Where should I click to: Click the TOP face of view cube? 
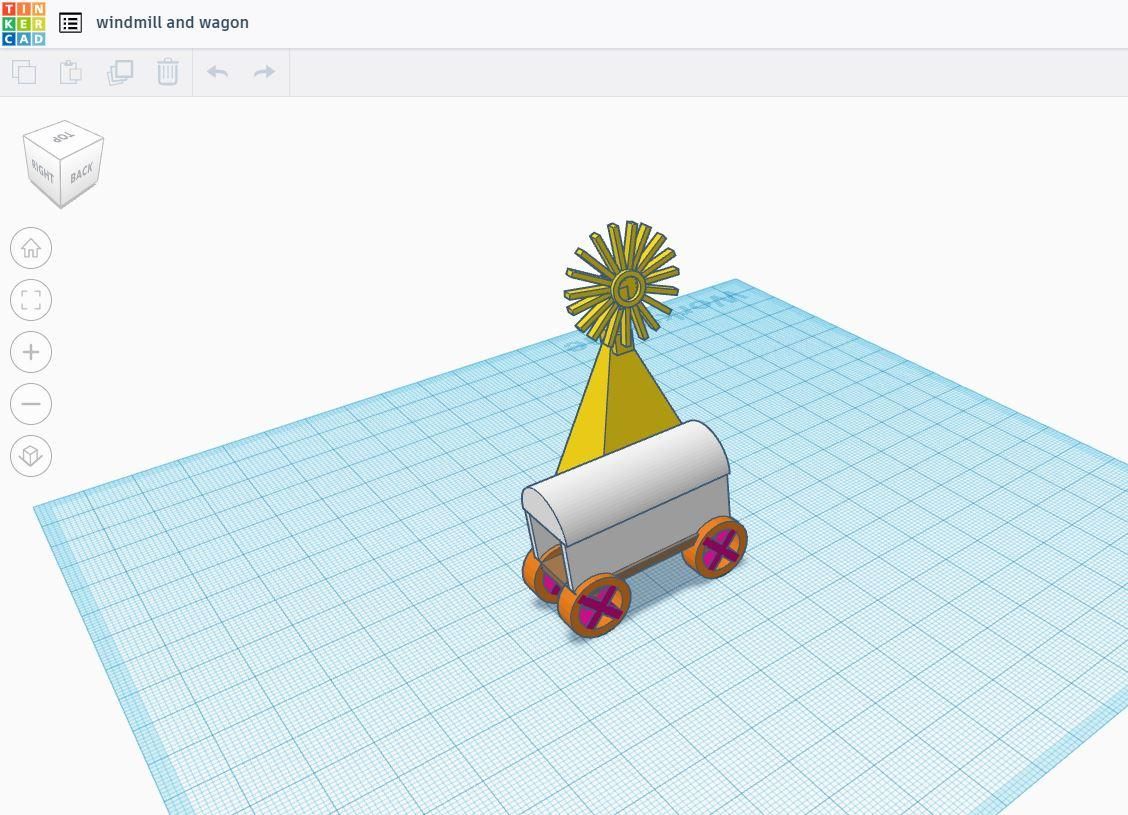click(63, 136)
